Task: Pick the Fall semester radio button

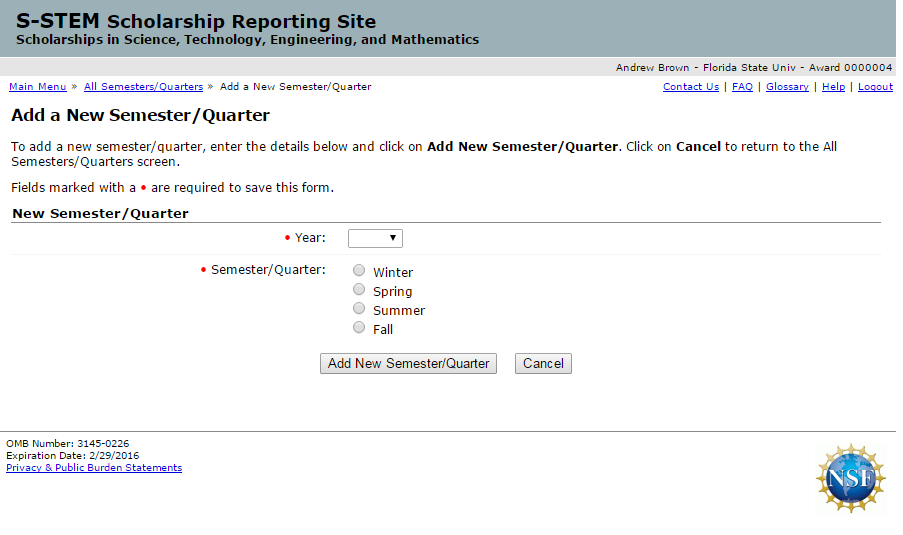Action: pyautogui.click(x=359, y=327)
